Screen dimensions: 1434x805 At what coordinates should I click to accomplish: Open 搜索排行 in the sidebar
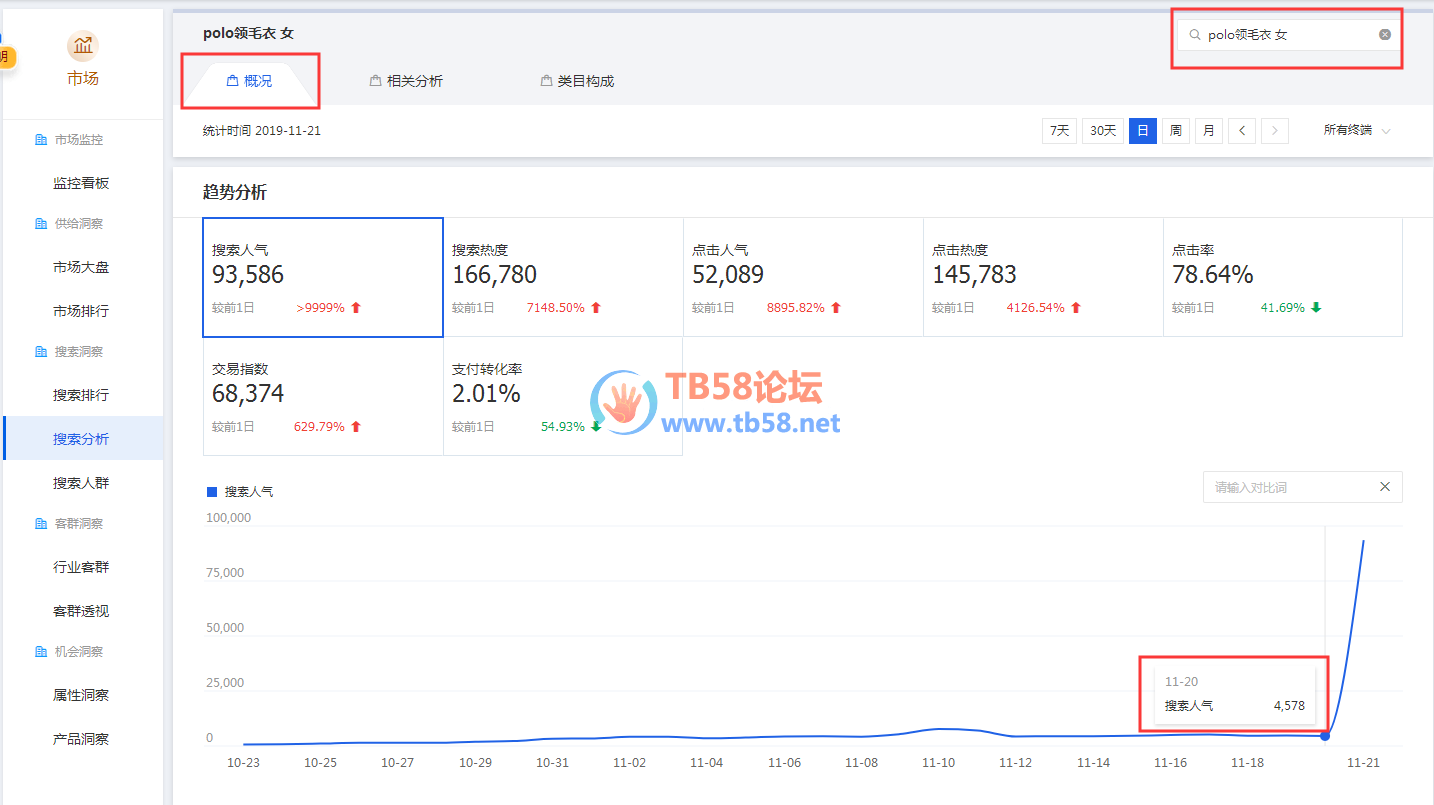tap(81, 395)
